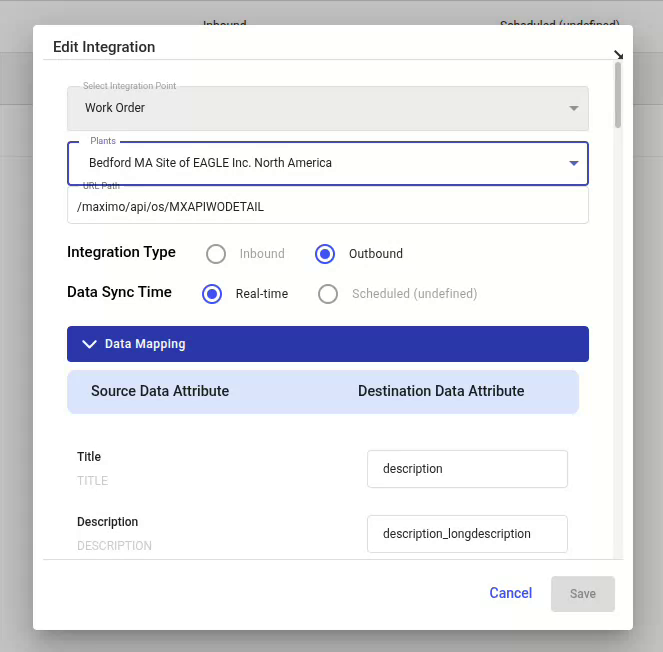663x652 pixels.
Task: Open the Select Integration Point dropdown
Action: click(x=328, y=108)
